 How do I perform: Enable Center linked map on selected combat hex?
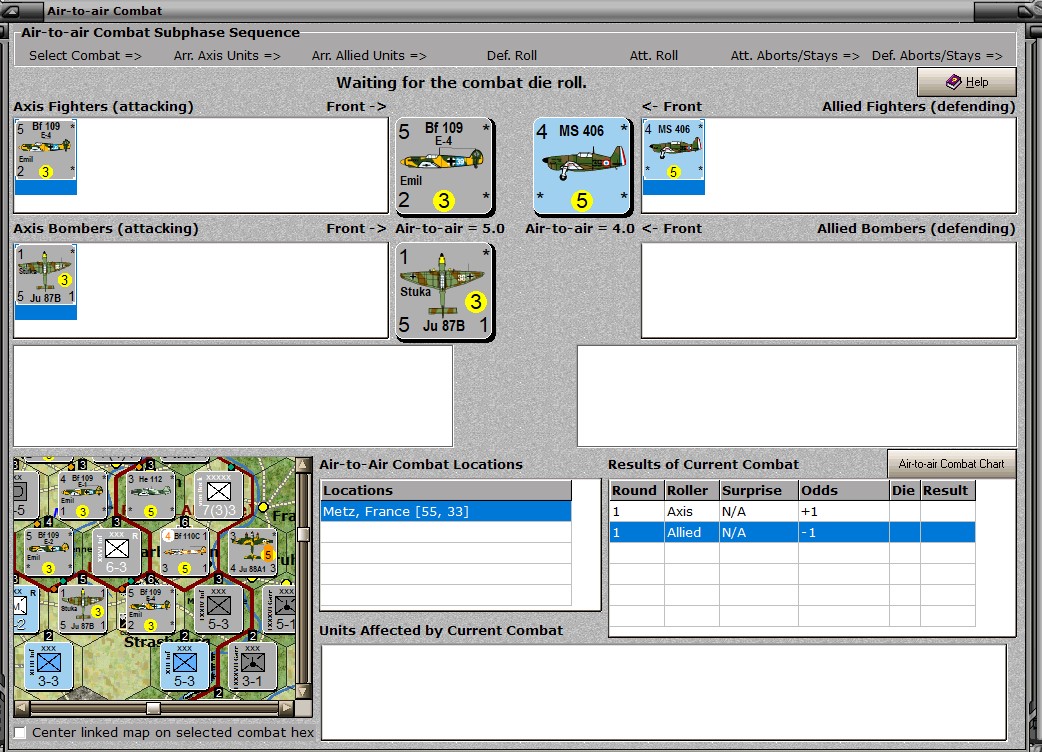(20, 732)
